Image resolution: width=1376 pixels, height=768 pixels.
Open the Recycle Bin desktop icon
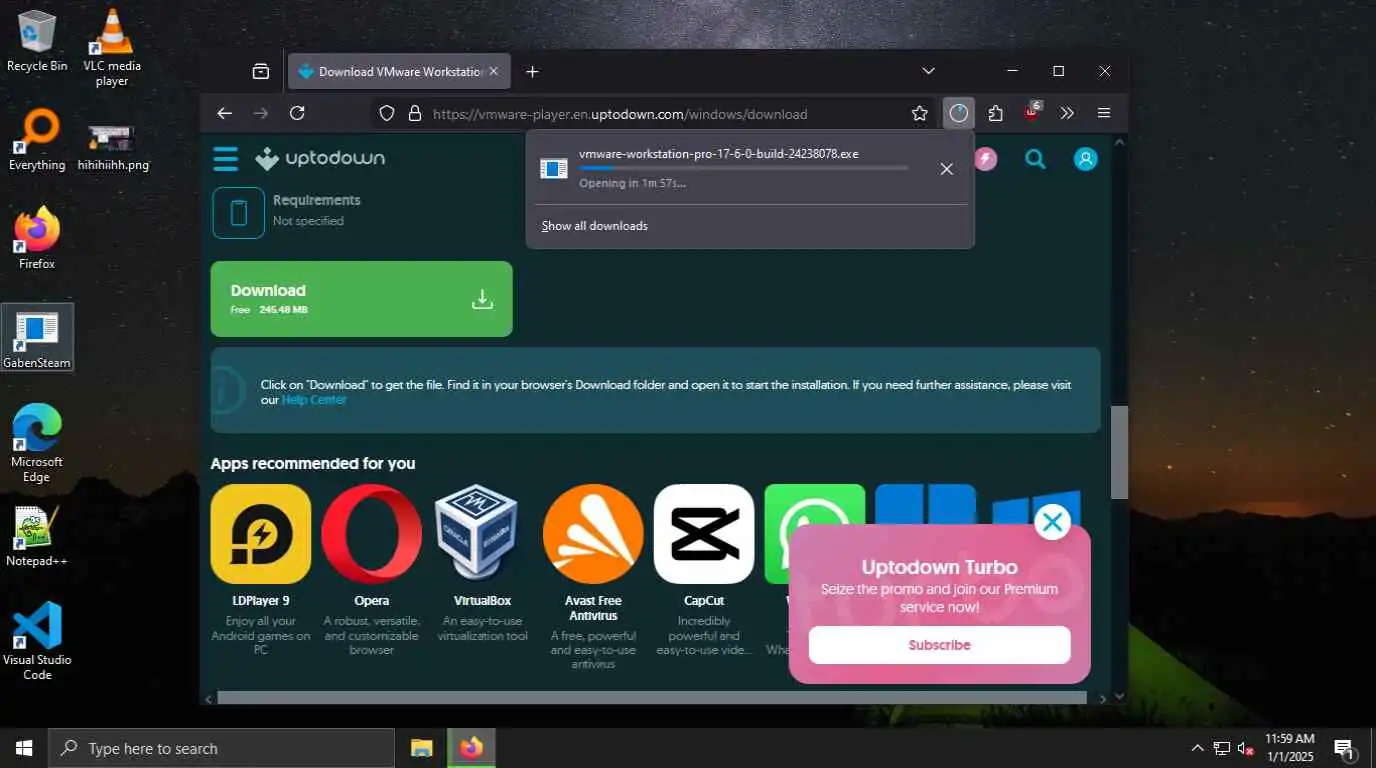click(x=37, y=40)
